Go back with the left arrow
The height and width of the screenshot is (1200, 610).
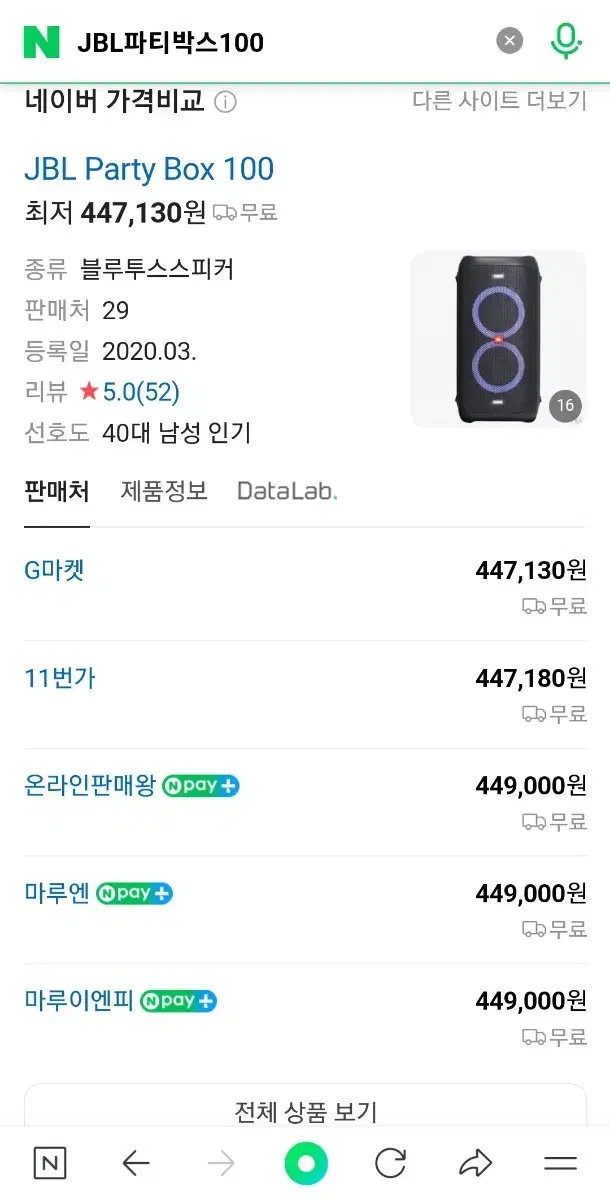click(x=136, y=1163)
